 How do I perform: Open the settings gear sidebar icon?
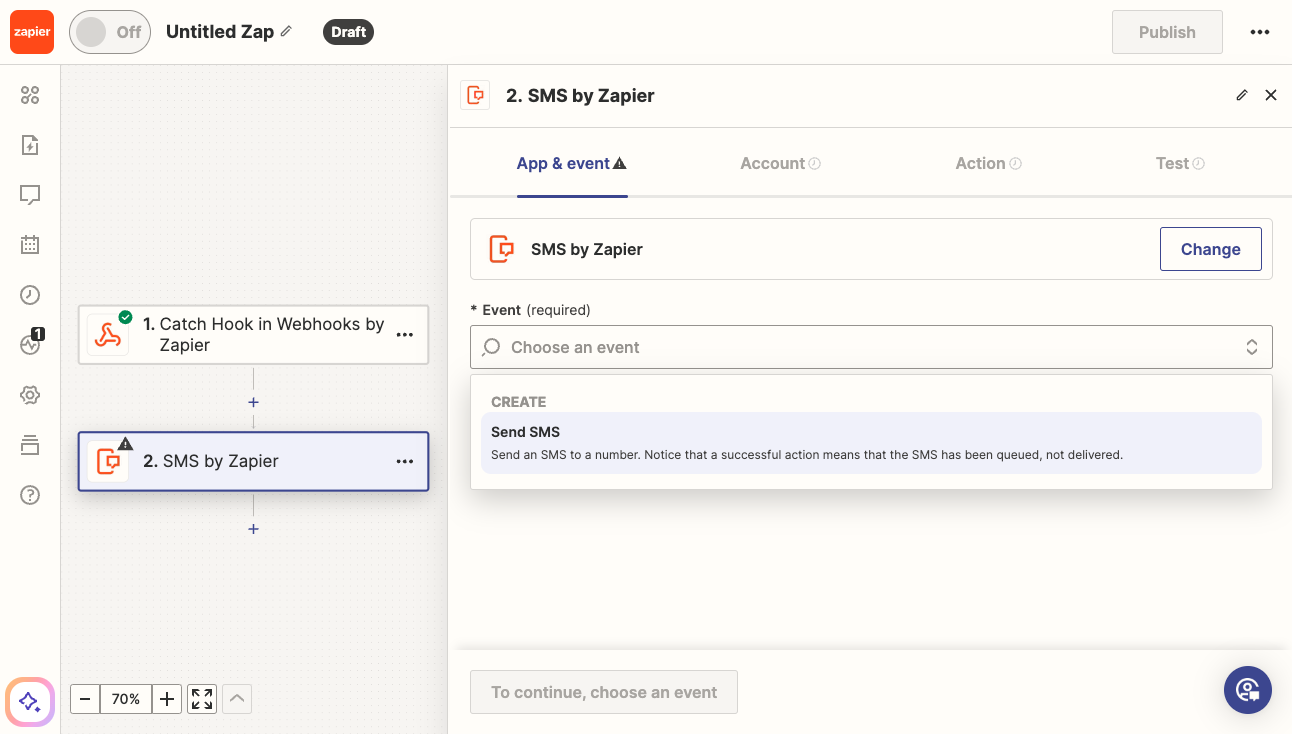coord(30,395)
